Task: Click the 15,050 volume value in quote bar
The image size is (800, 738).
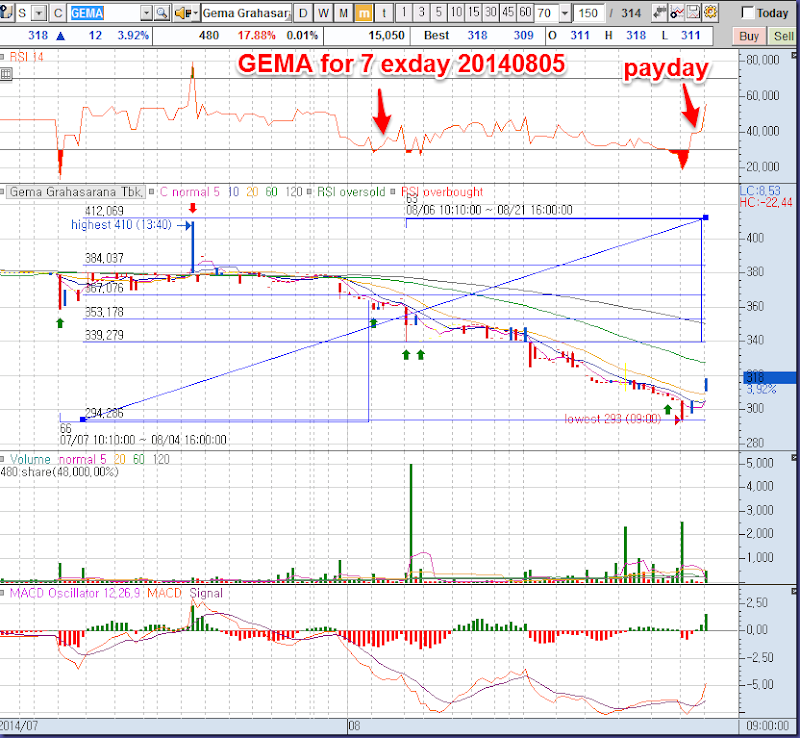Action: pyautogui.click(x=386, y=36)
